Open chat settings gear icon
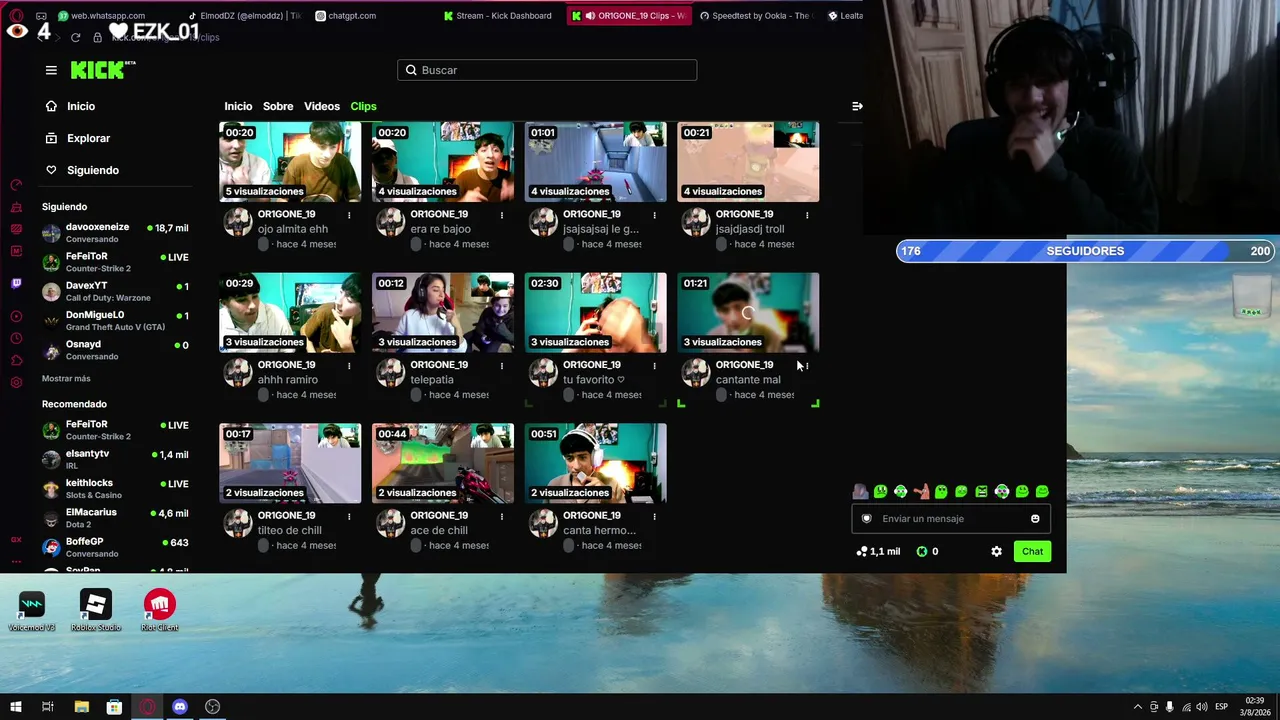 (x=996, y=551)
